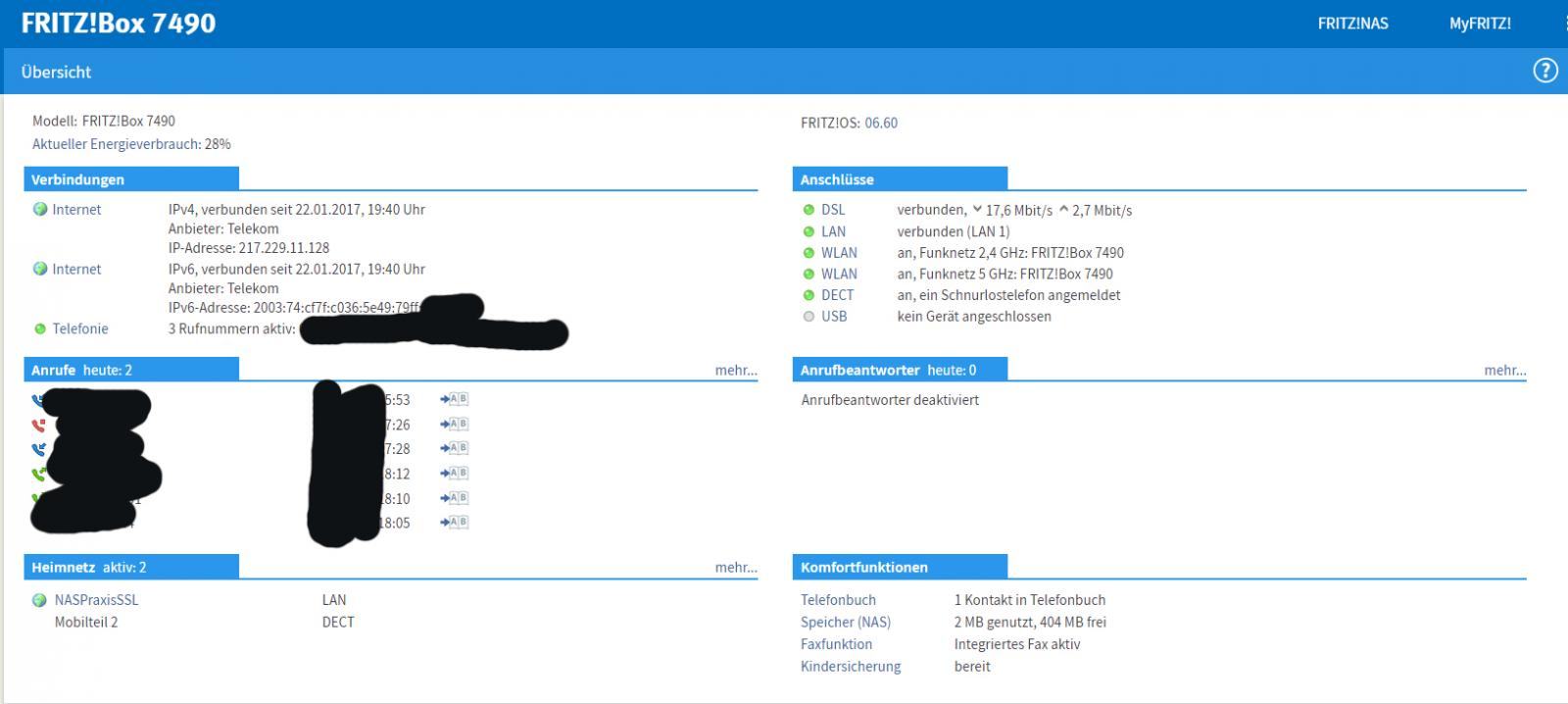Open the LAN connection link
Viewport: 1568px width, 704px height.
click(834, 231)
